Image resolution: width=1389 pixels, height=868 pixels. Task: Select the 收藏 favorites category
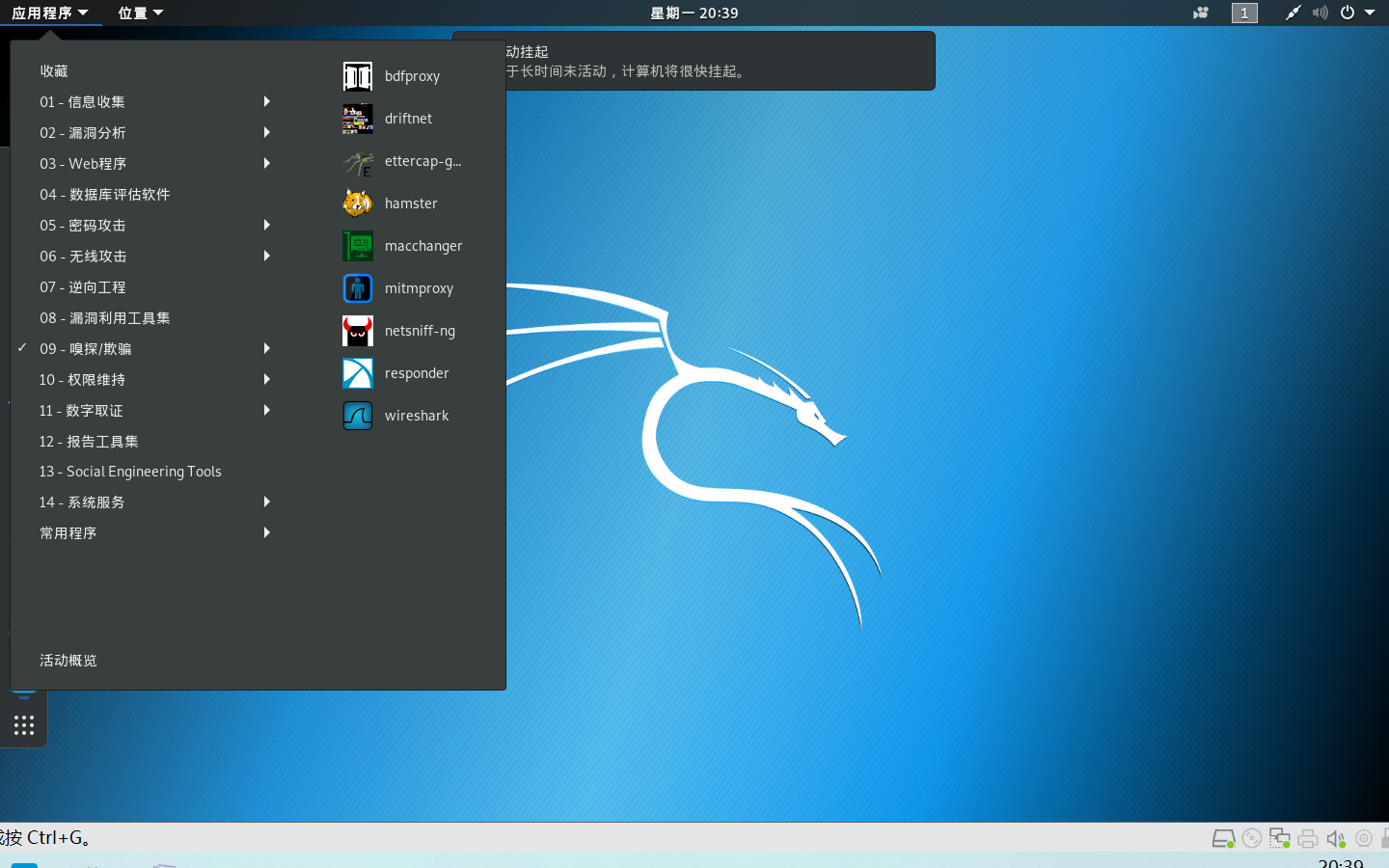point(54,70)
